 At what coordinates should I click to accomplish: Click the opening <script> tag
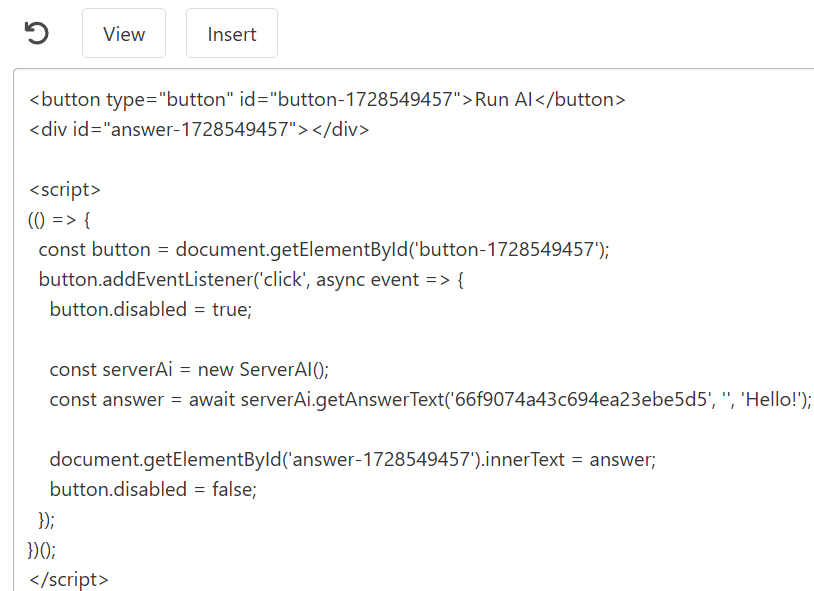coord(65,189)
